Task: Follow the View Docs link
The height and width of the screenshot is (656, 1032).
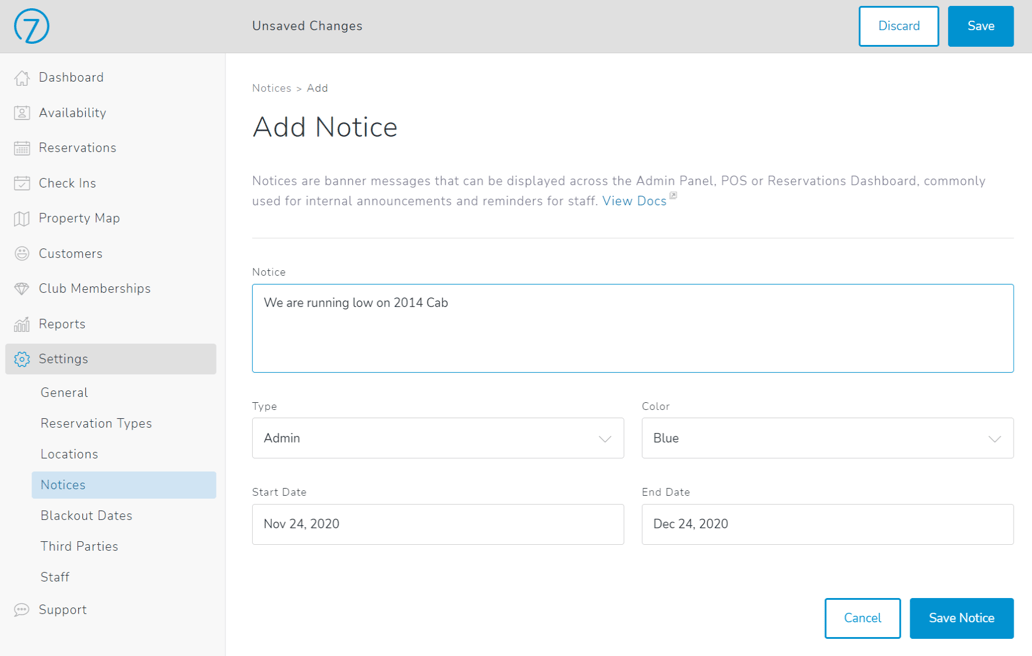Action: pos(634,200)
